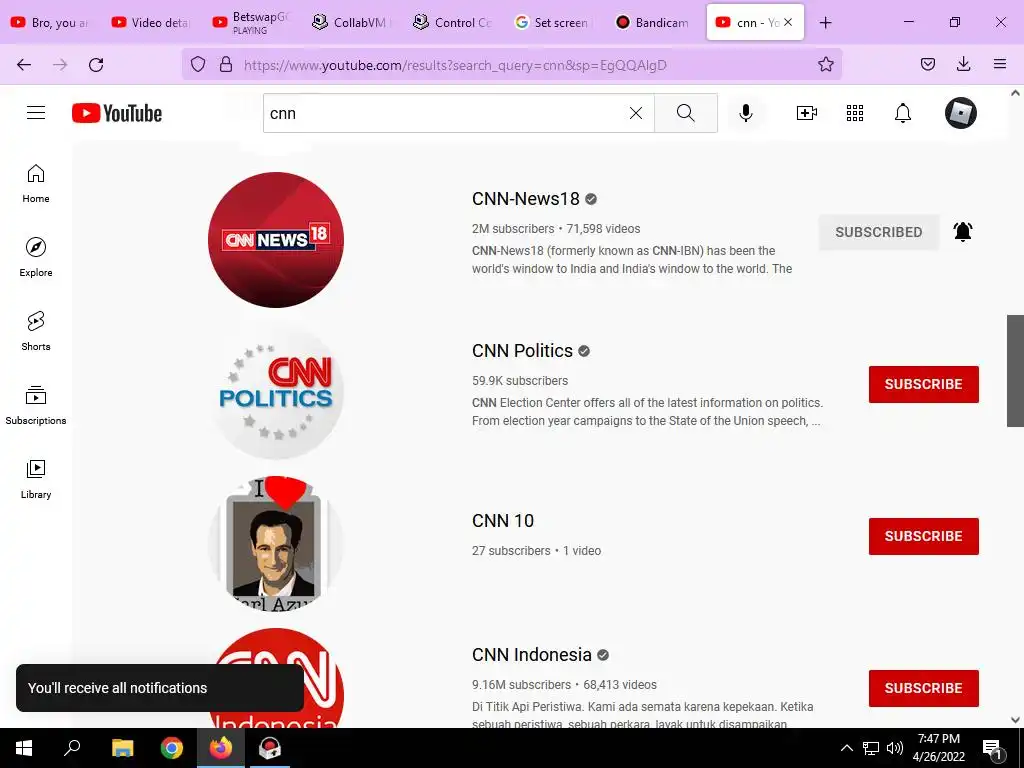Switch to the "Set screen" Google tab

pyautogui.click(x=554, y=22)
